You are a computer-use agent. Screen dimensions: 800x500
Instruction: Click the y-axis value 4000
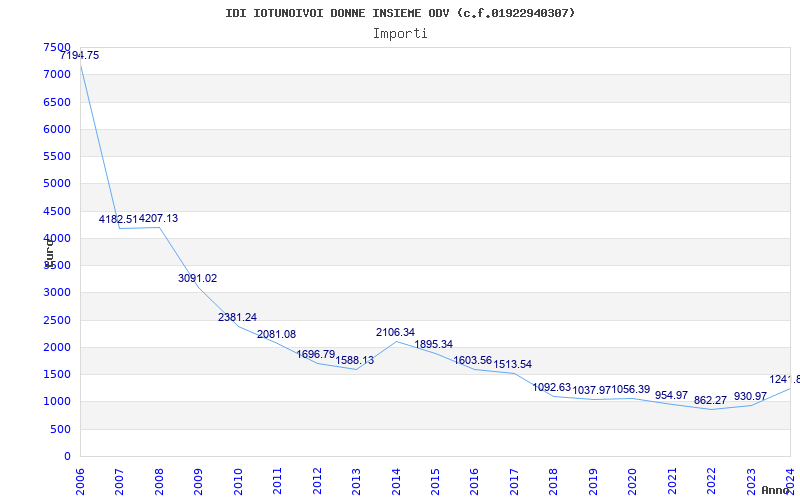coord(57,238)
